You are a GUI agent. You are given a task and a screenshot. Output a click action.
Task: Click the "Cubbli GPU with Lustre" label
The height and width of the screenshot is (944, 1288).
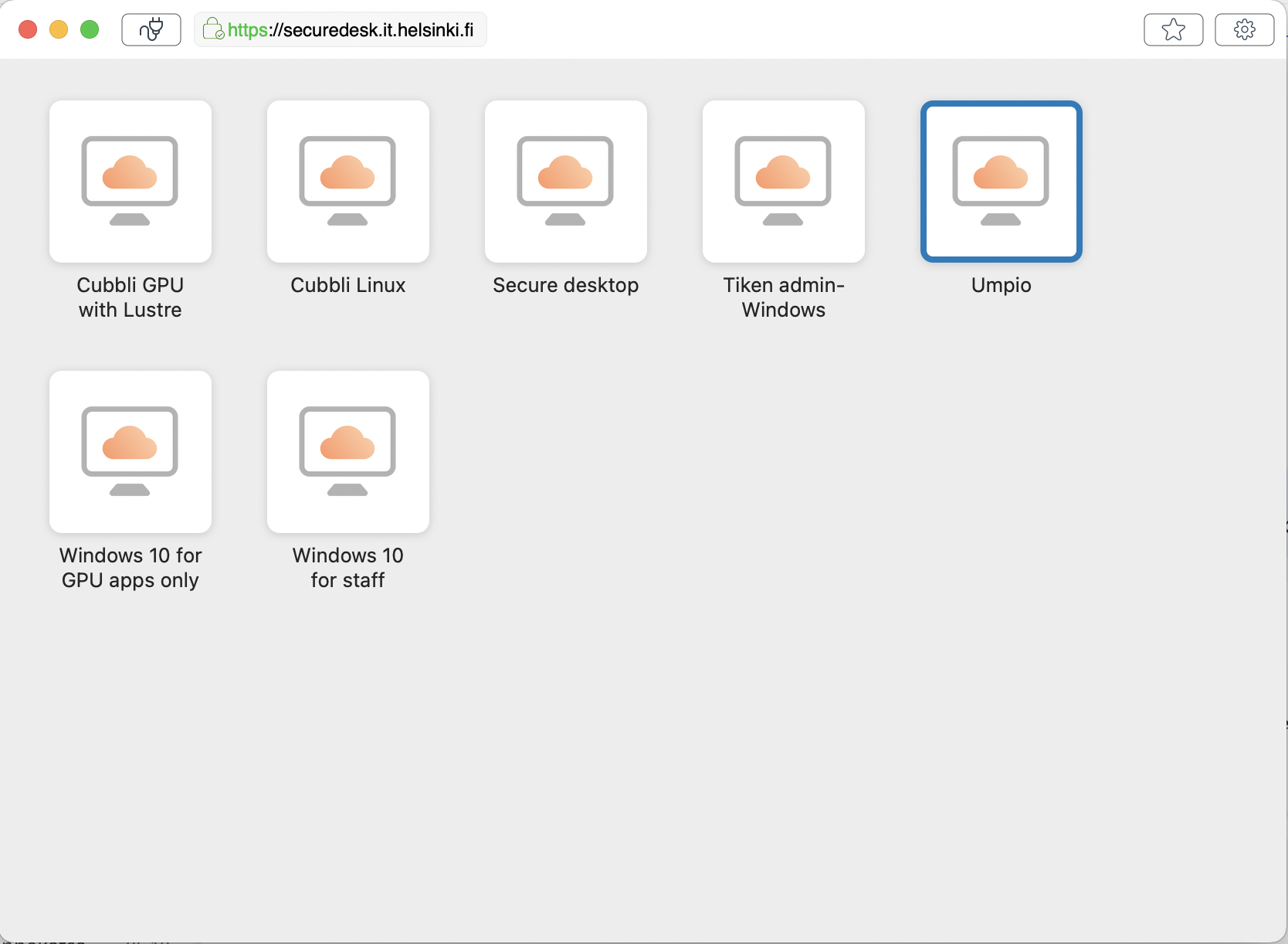pyautogui.click(x=130, y=297)
